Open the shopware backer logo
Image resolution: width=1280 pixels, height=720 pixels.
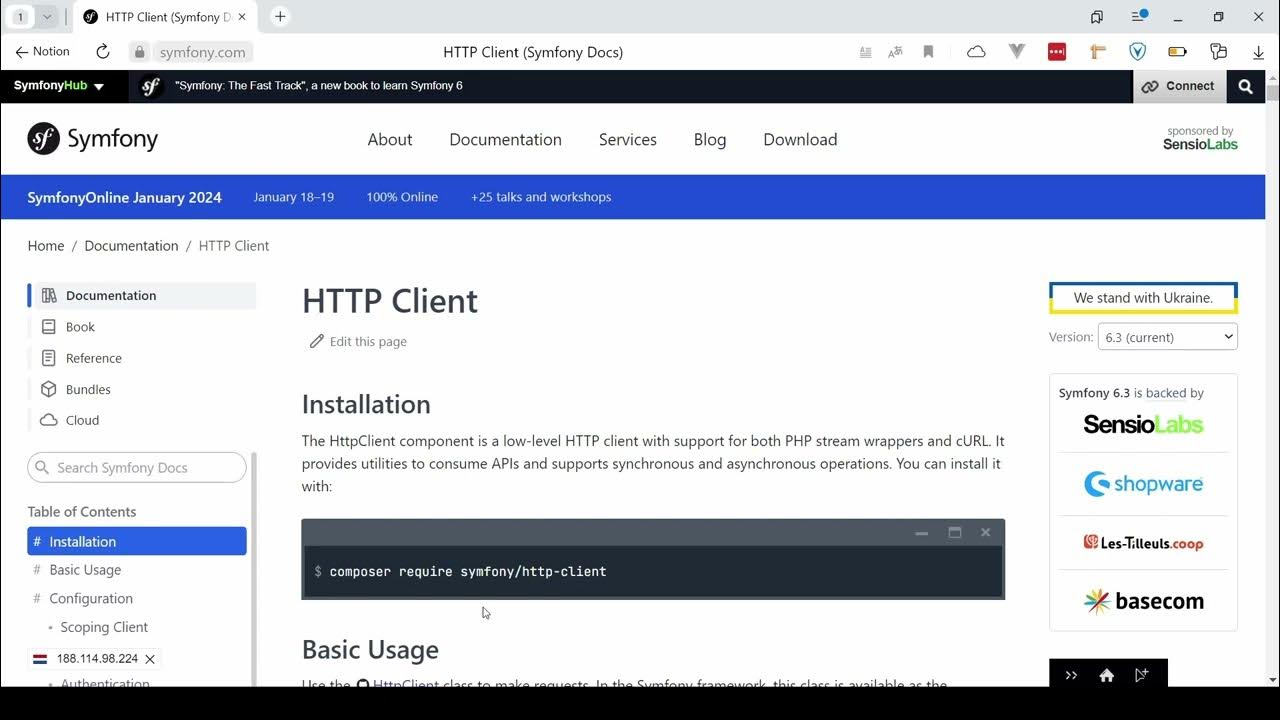pyautogui.click(x=1143, y=484)
